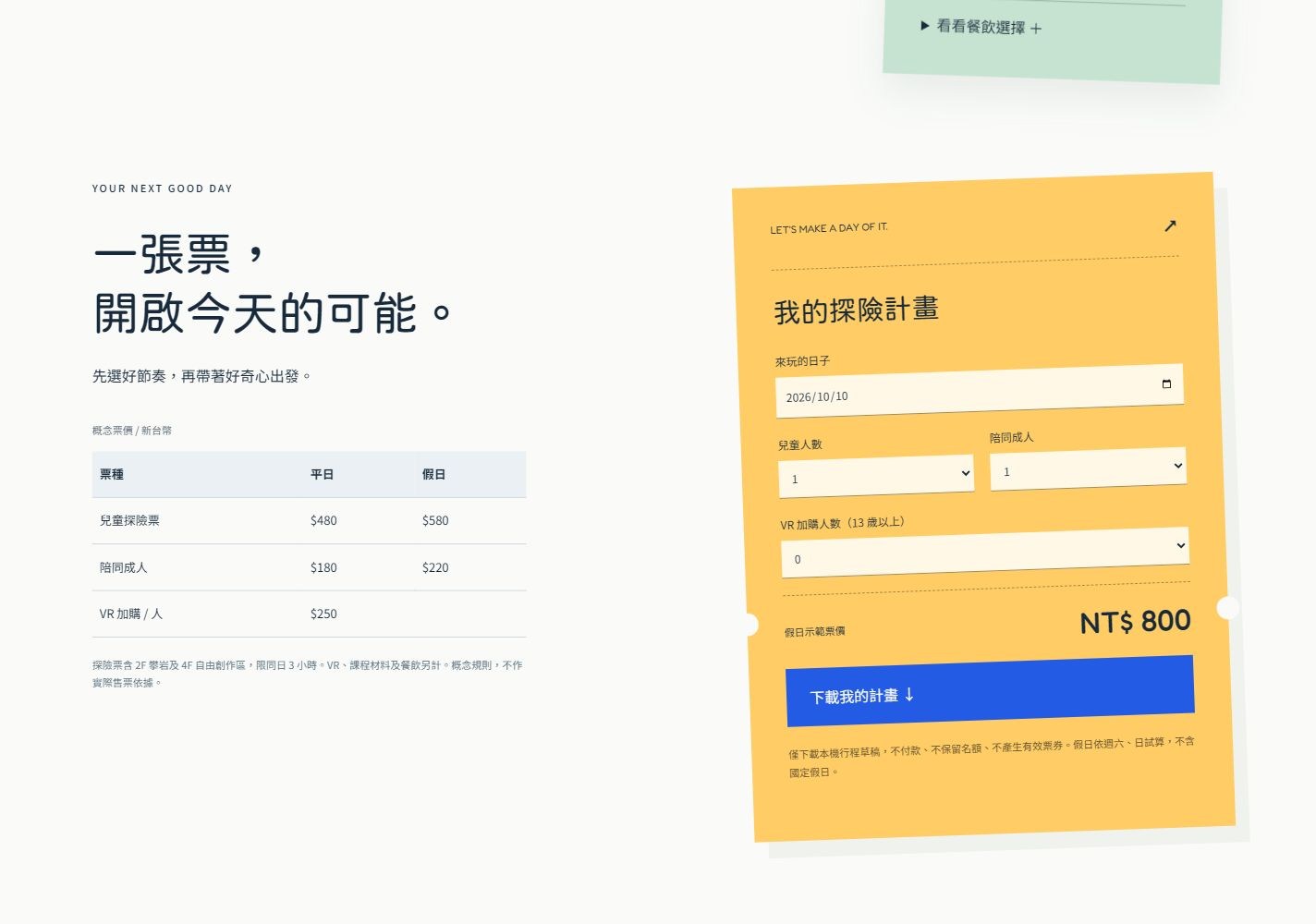Click the 我的探險計畫 heading

point(857,310)
